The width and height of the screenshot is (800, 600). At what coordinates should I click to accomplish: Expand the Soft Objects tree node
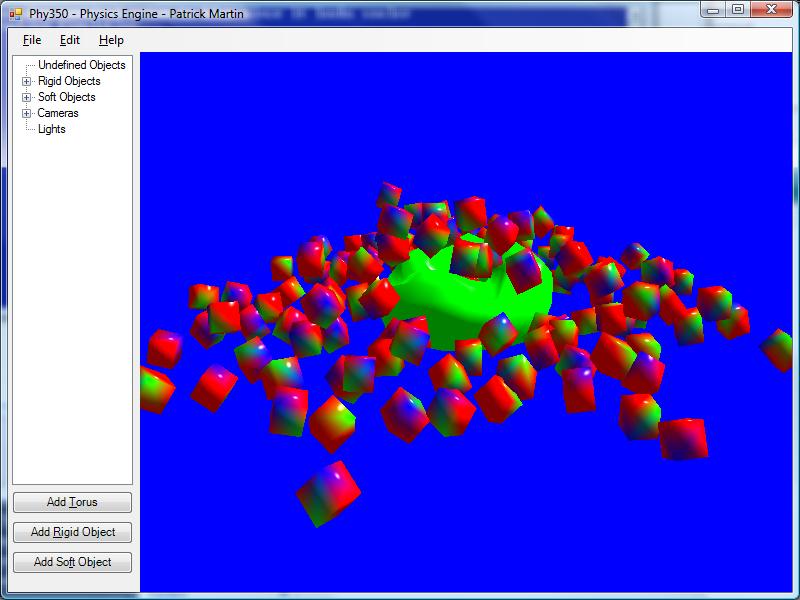27,97
